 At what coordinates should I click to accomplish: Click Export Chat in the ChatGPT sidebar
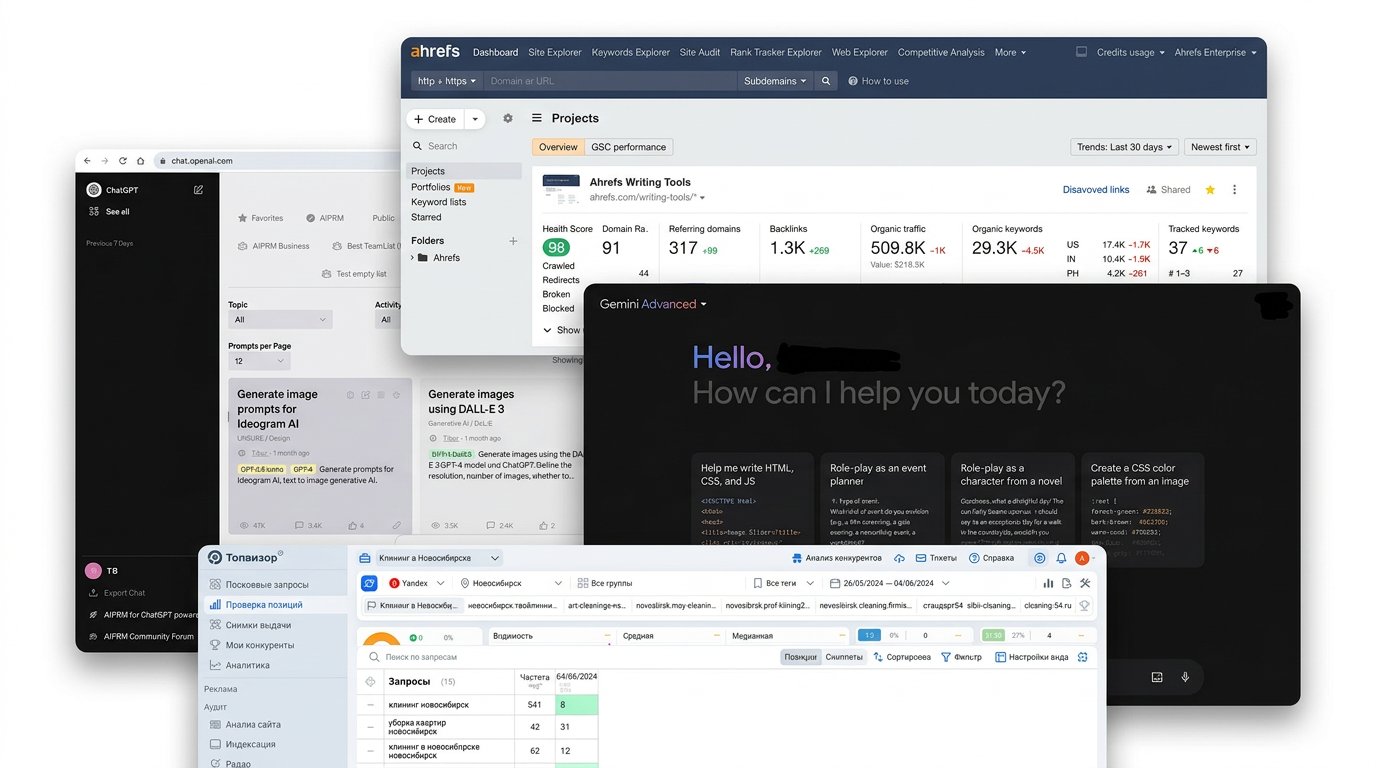pyautogui.click(x=118, y=593)
